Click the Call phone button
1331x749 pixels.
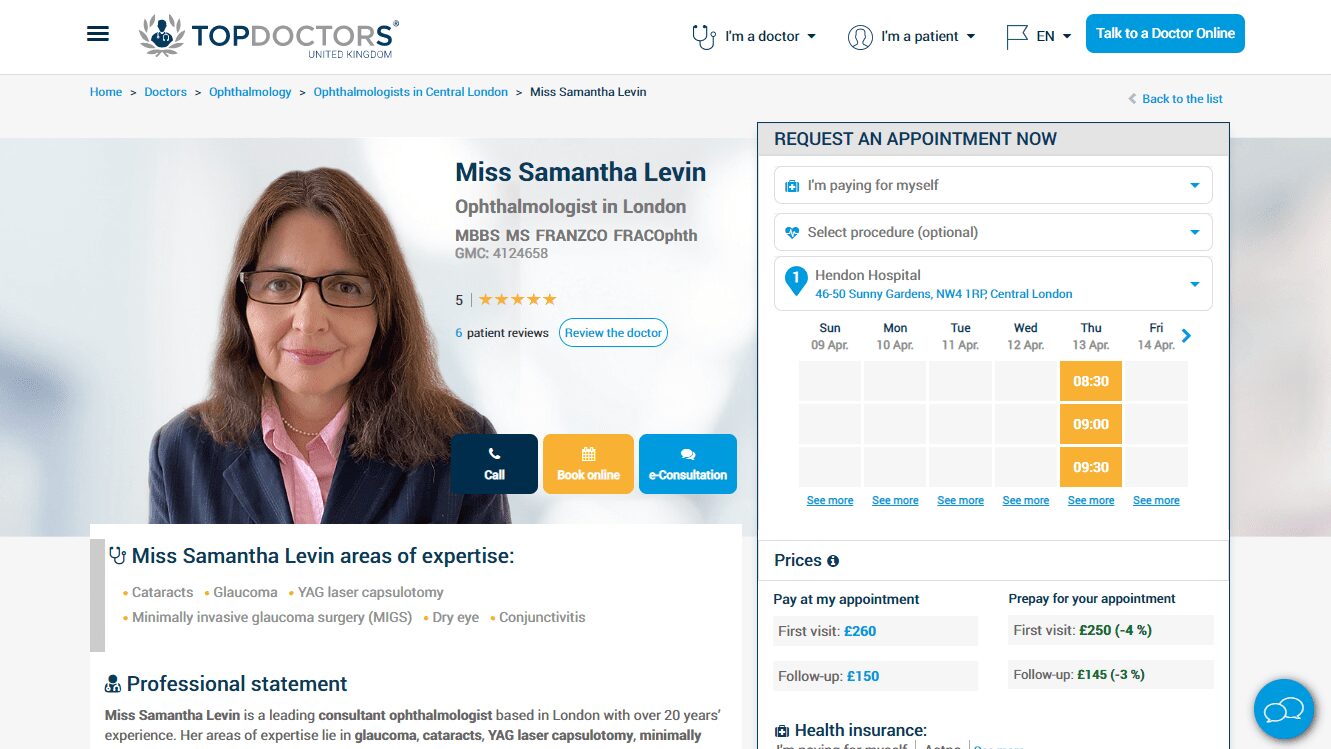coord(494,464)
